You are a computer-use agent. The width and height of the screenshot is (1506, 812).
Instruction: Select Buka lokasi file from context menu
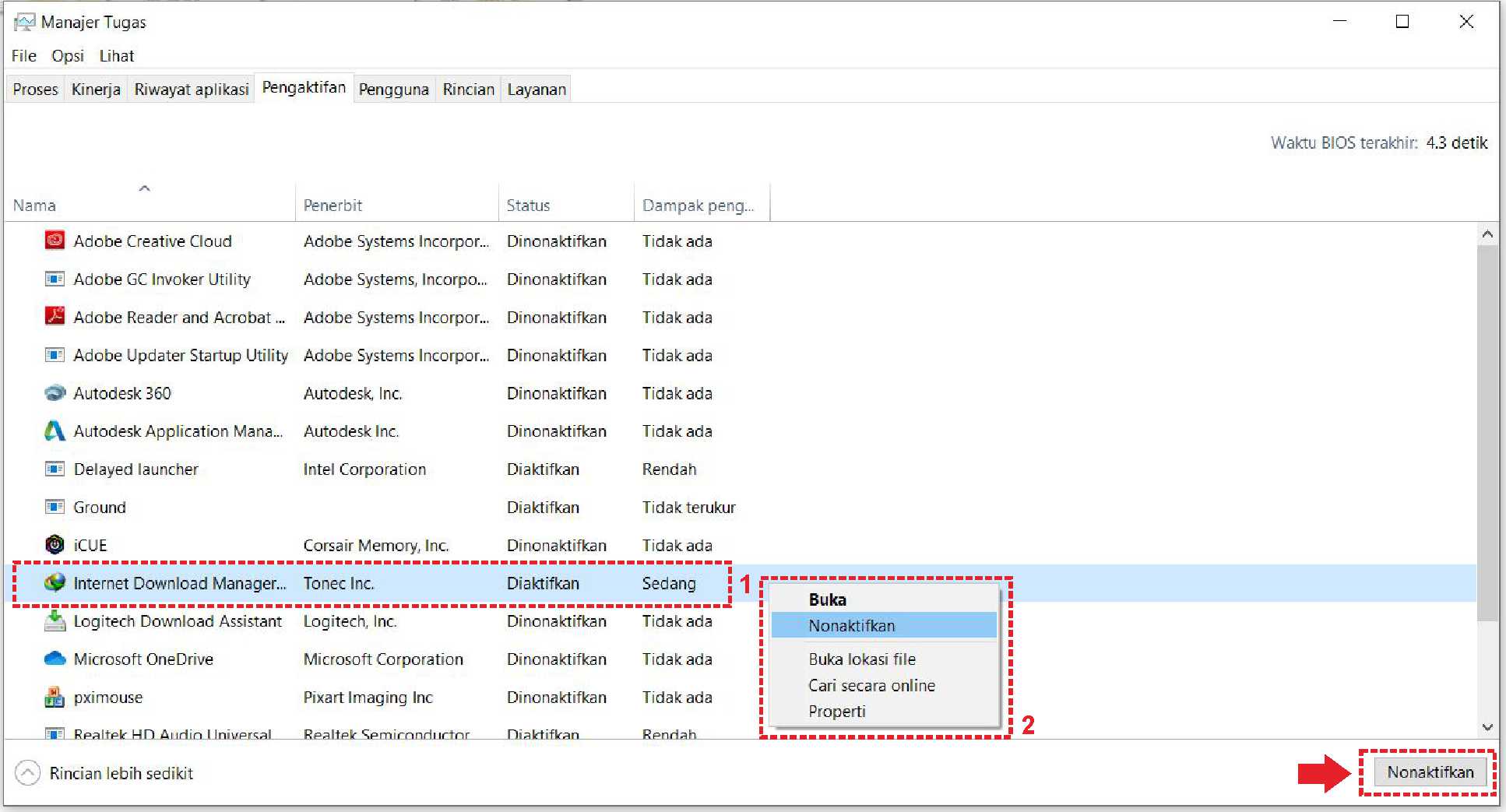(861, 659)
